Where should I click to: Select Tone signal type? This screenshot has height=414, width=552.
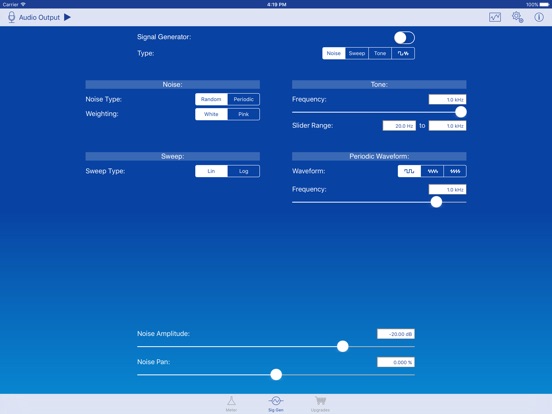tap(380, 54)
